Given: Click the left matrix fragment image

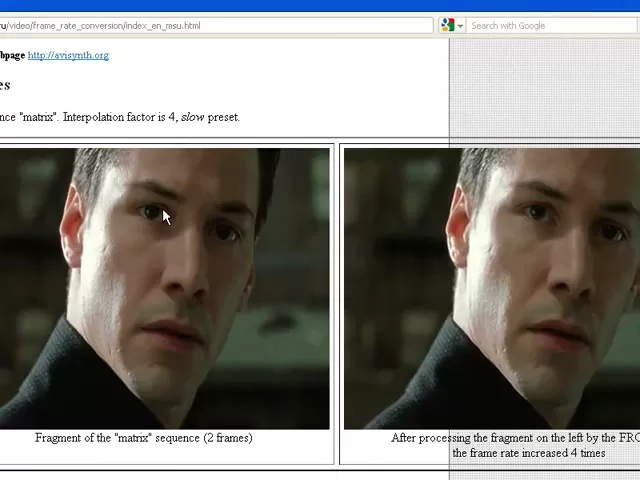Looking at the screenshot, I should [x=164, y=289].
